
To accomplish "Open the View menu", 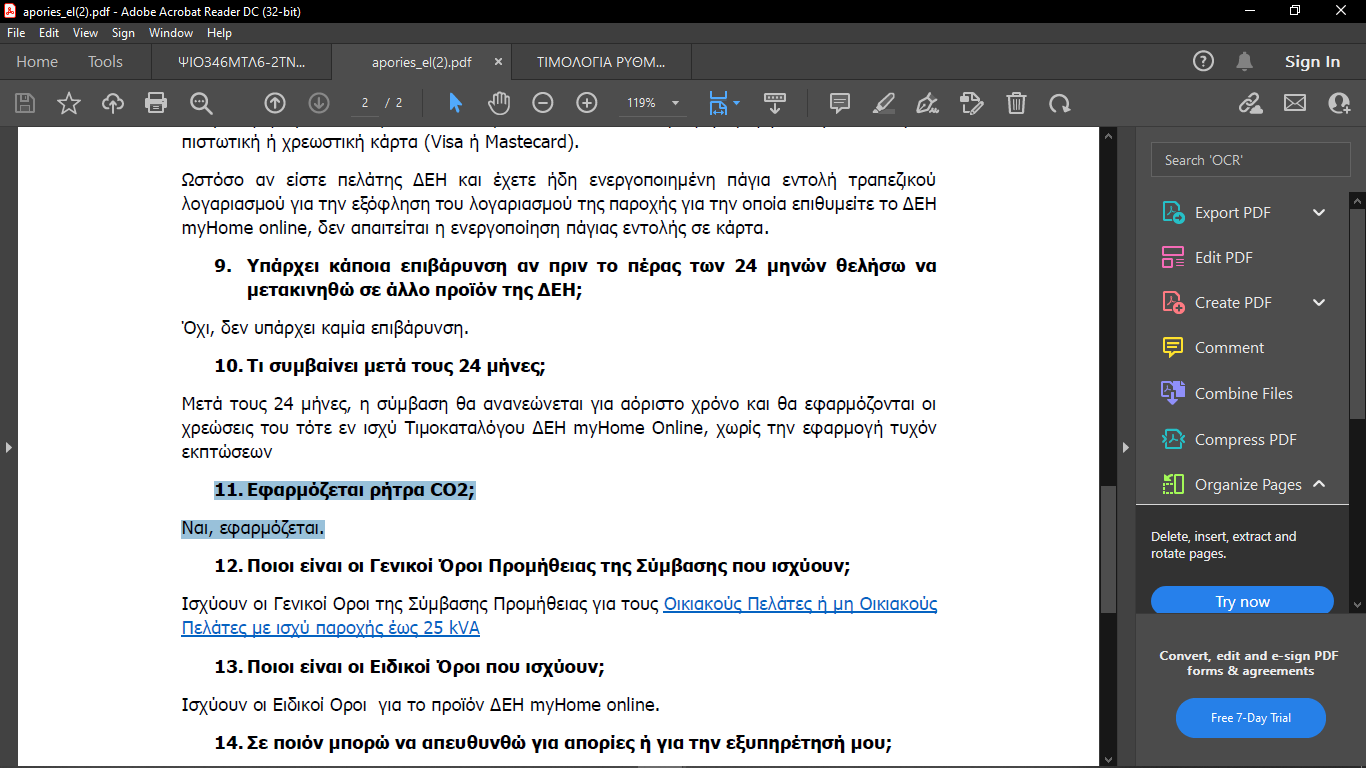I will point(86,33).
